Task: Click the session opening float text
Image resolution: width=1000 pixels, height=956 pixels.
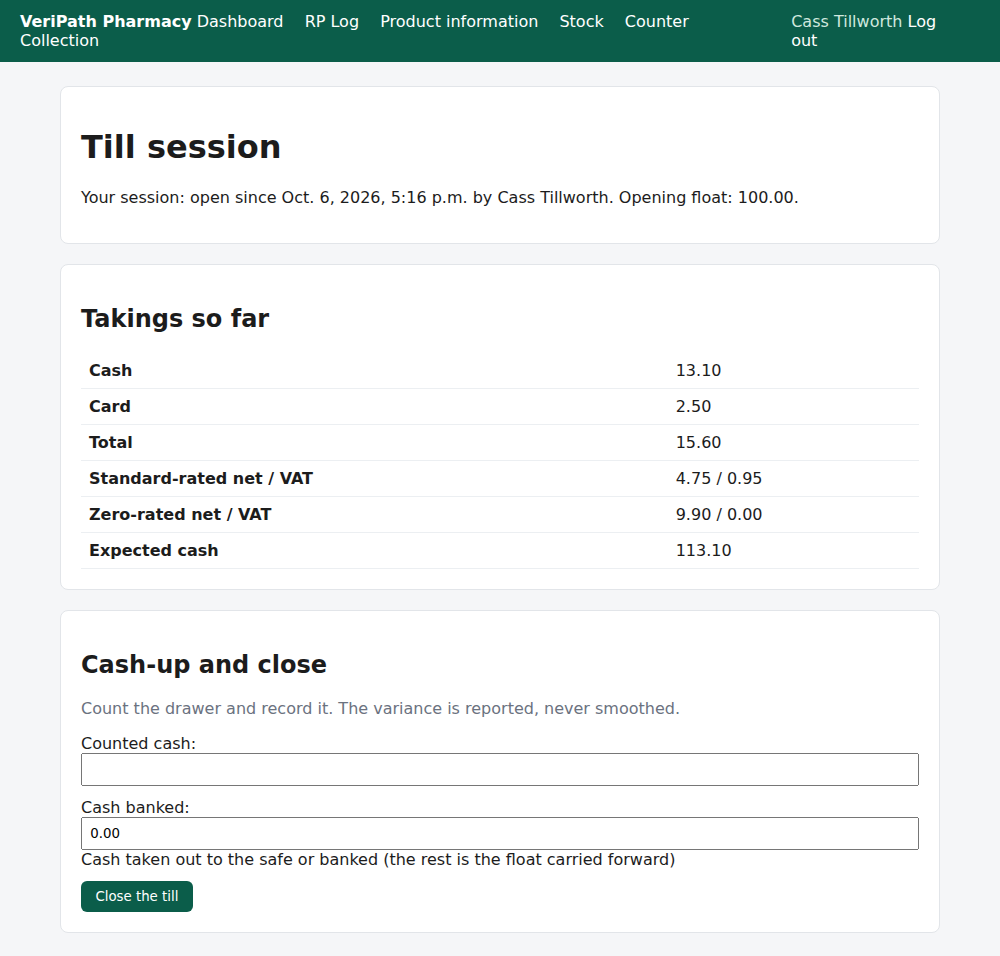Action: 439,198
